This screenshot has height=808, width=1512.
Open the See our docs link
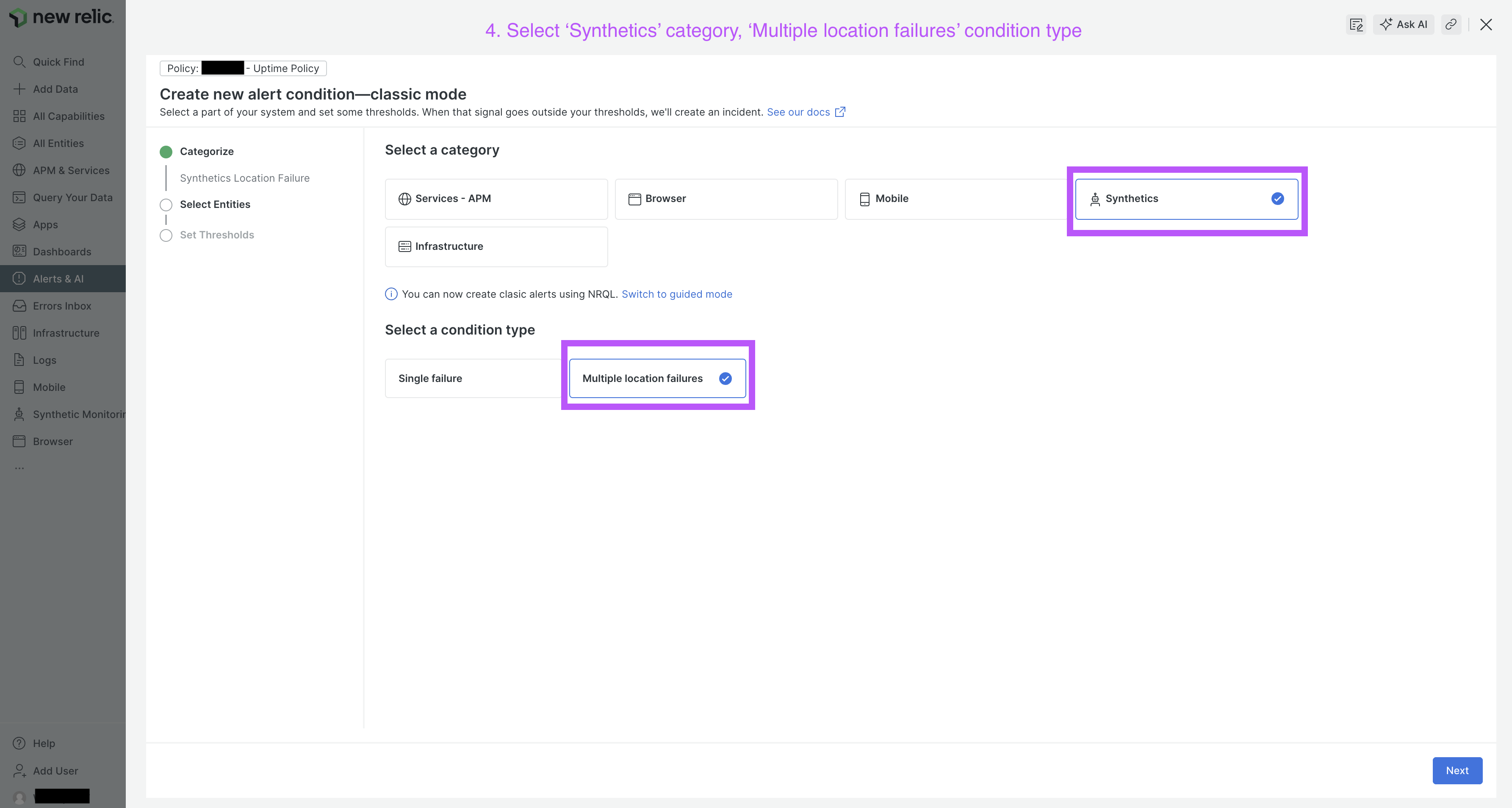[x=806, y=112]
